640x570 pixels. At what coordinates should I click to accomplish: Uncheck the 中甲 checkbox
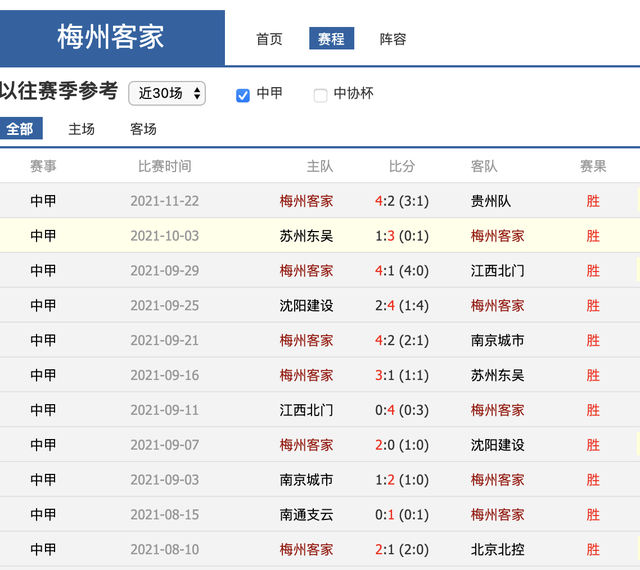coord(243,95)
